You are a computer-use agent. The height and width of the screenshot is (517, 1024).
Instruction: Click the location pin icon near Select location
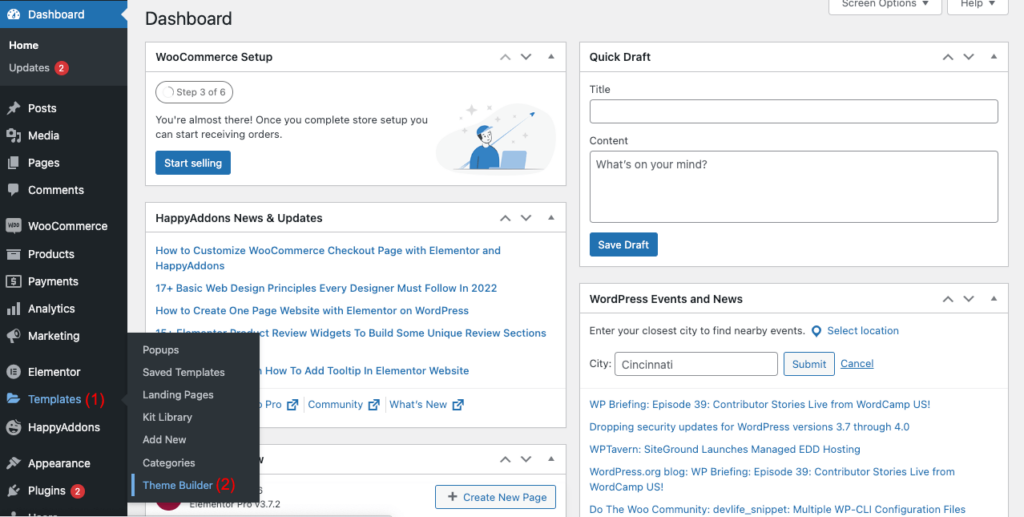816,331
